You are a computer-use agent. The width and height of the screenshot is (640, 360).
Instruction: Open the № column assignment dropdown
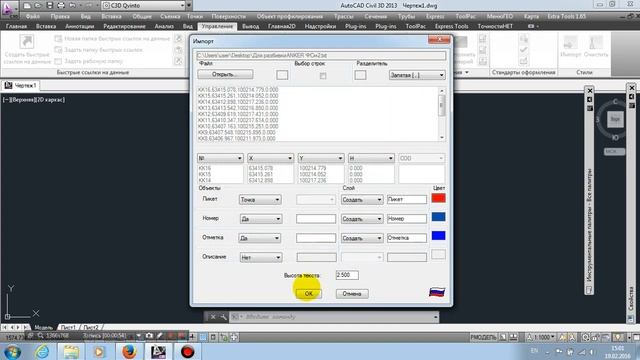coord(220,158)
